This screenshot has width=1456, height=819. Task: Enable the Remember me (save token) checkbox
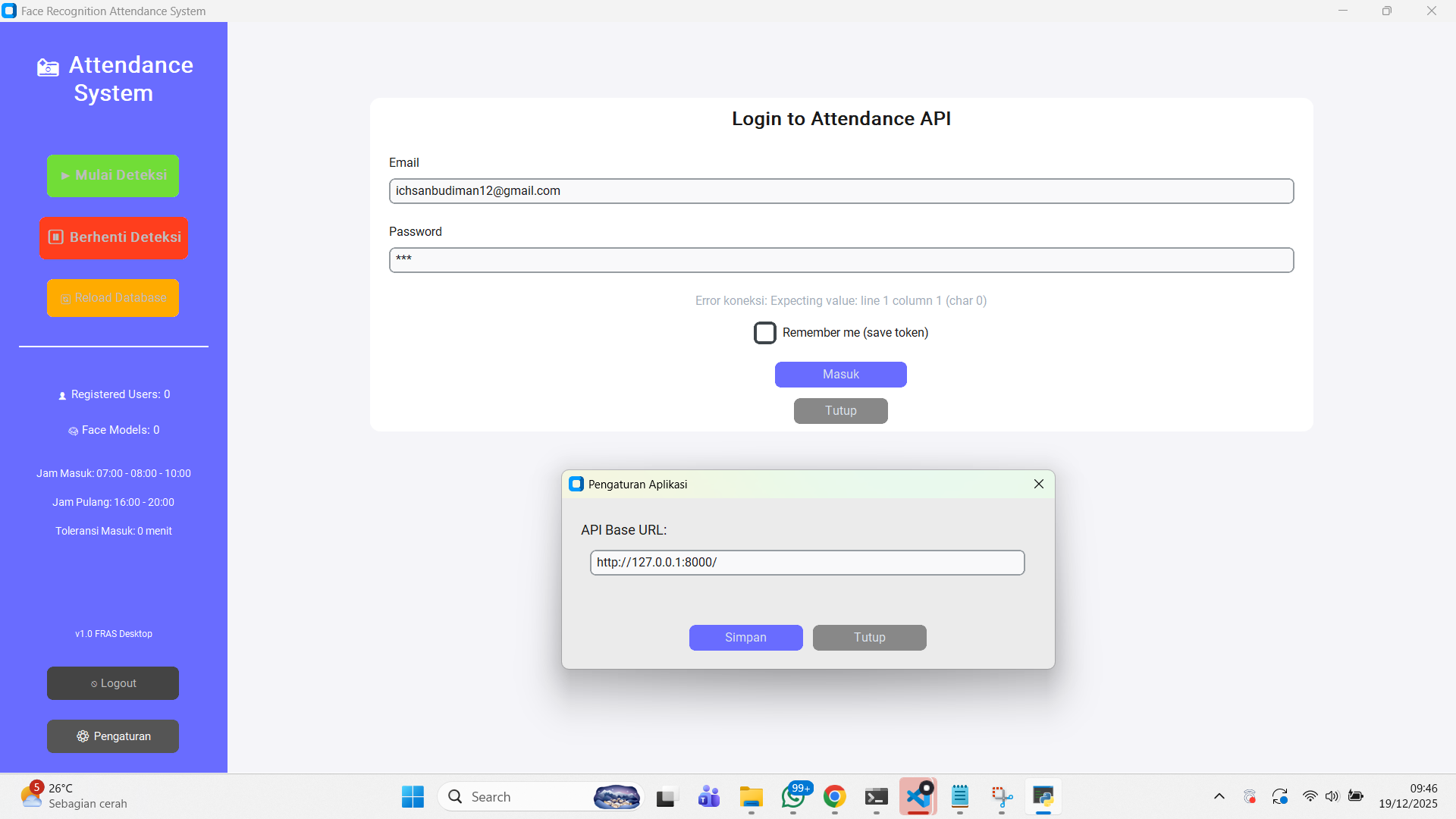764,333
